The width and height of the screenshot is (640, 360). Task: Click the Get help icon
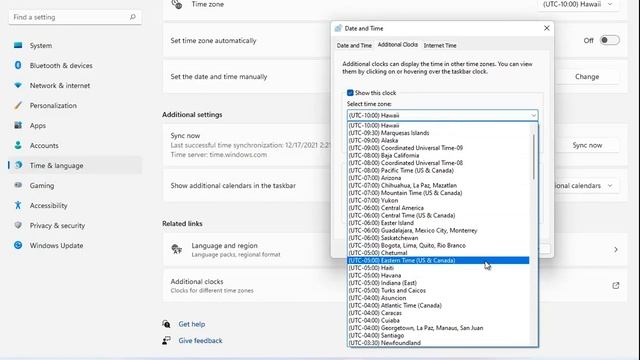coord(166,324)
